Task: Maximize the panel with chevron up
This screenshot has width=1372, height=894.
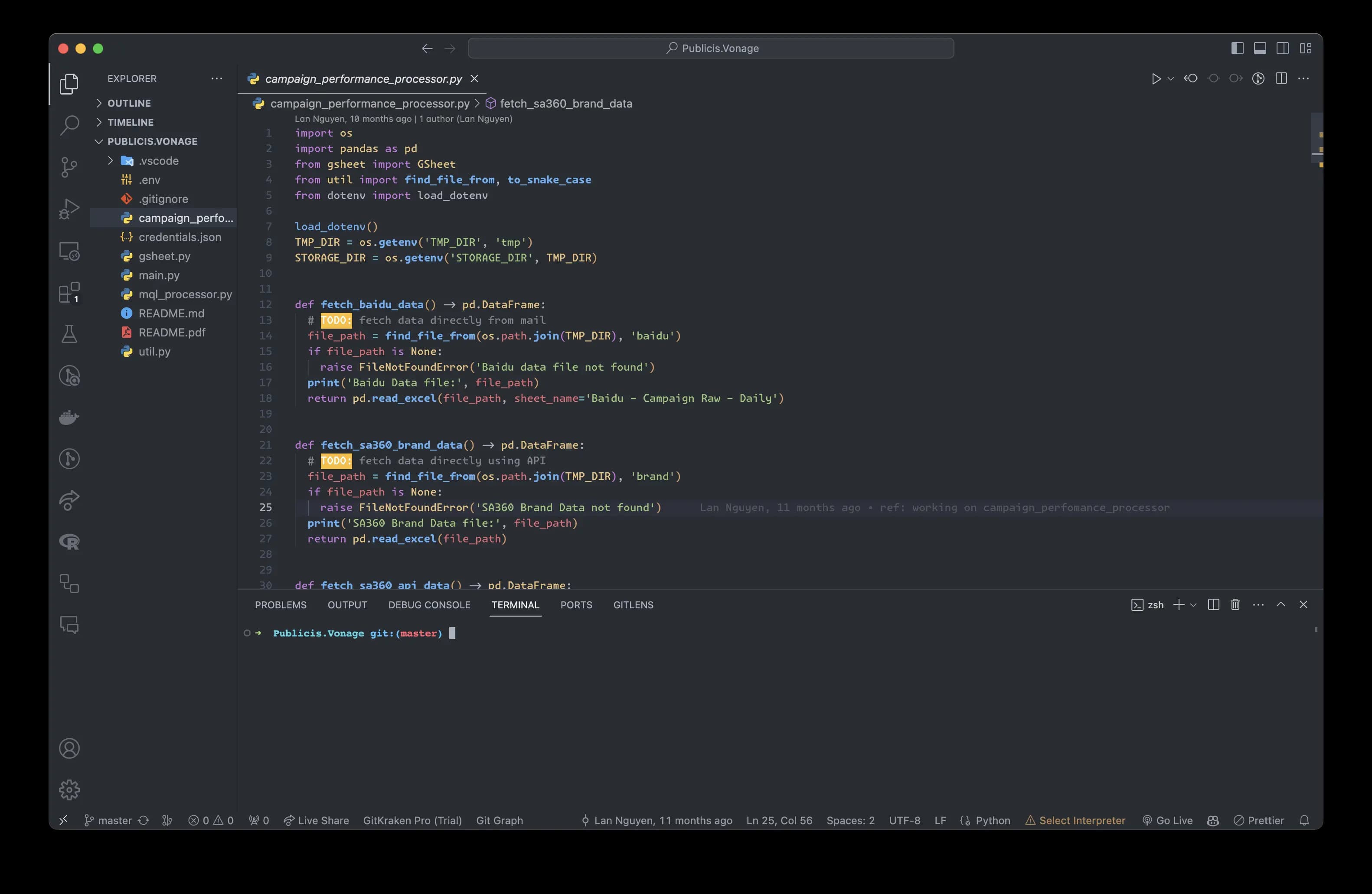Action: [x=1281, y=605]
